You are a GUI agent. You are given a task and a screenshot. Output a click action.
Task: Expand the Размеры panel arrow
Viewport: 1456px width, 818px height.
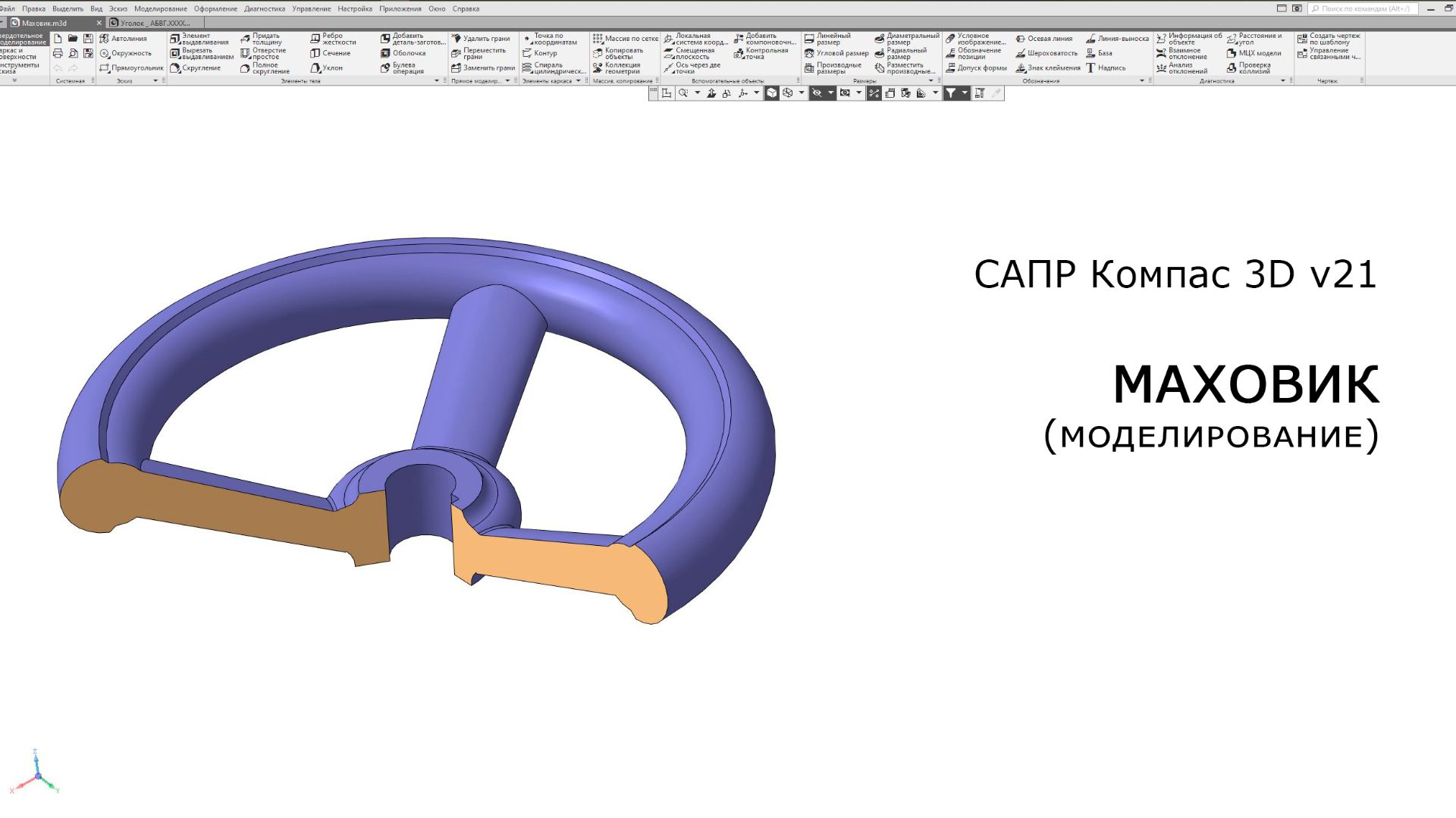[931, 80]
